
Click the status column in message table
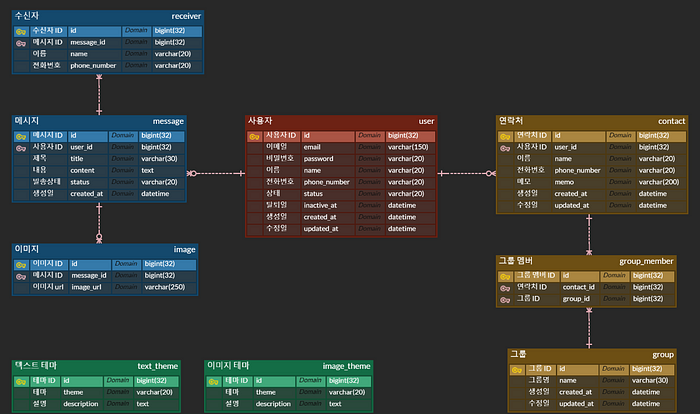[79, 182]
